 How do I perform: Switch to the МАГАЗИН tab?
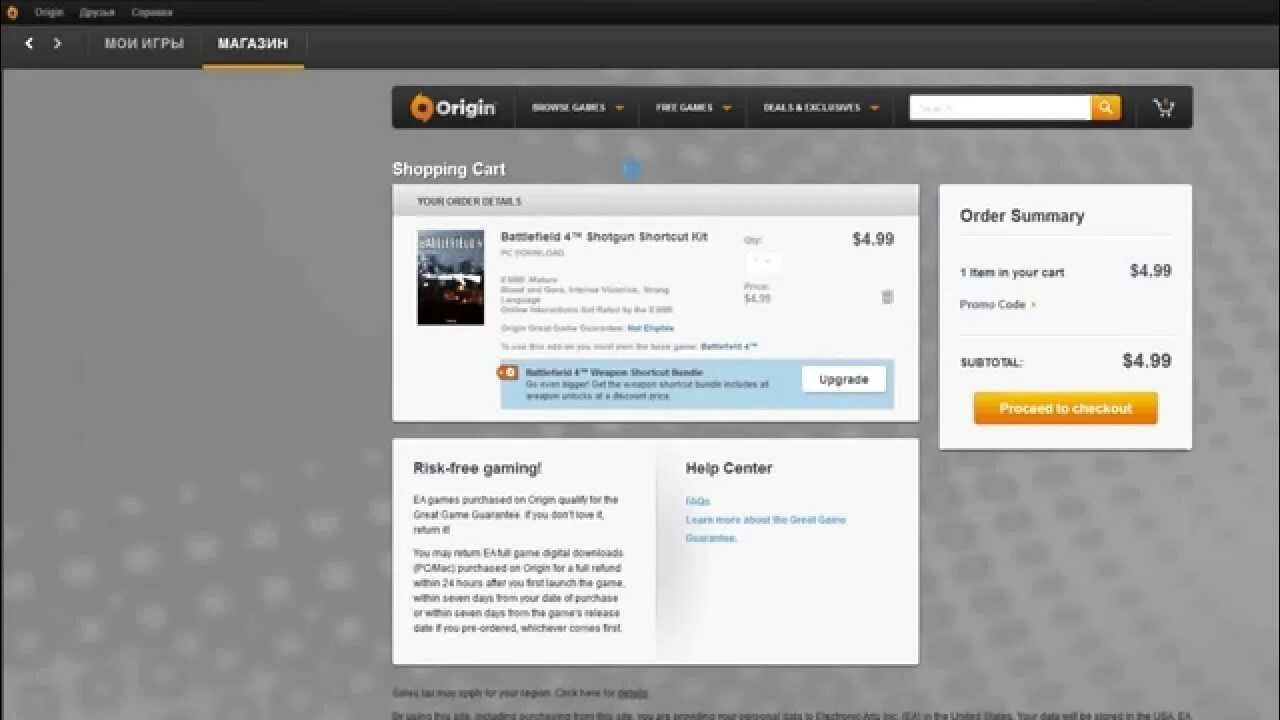coord(253,44)
